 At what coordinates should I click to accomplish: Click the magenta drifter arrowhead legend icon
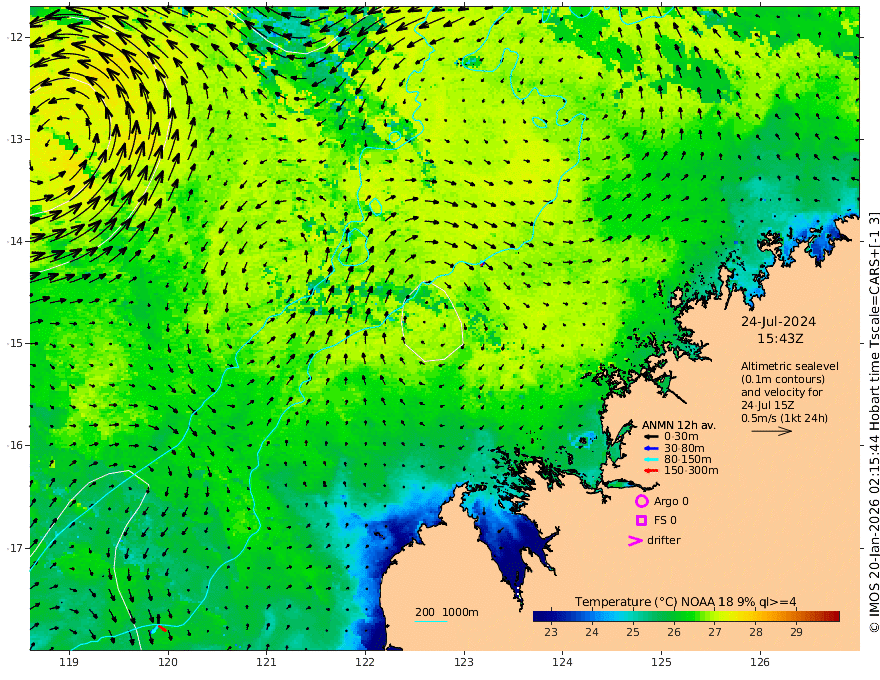tap(635, 540)
